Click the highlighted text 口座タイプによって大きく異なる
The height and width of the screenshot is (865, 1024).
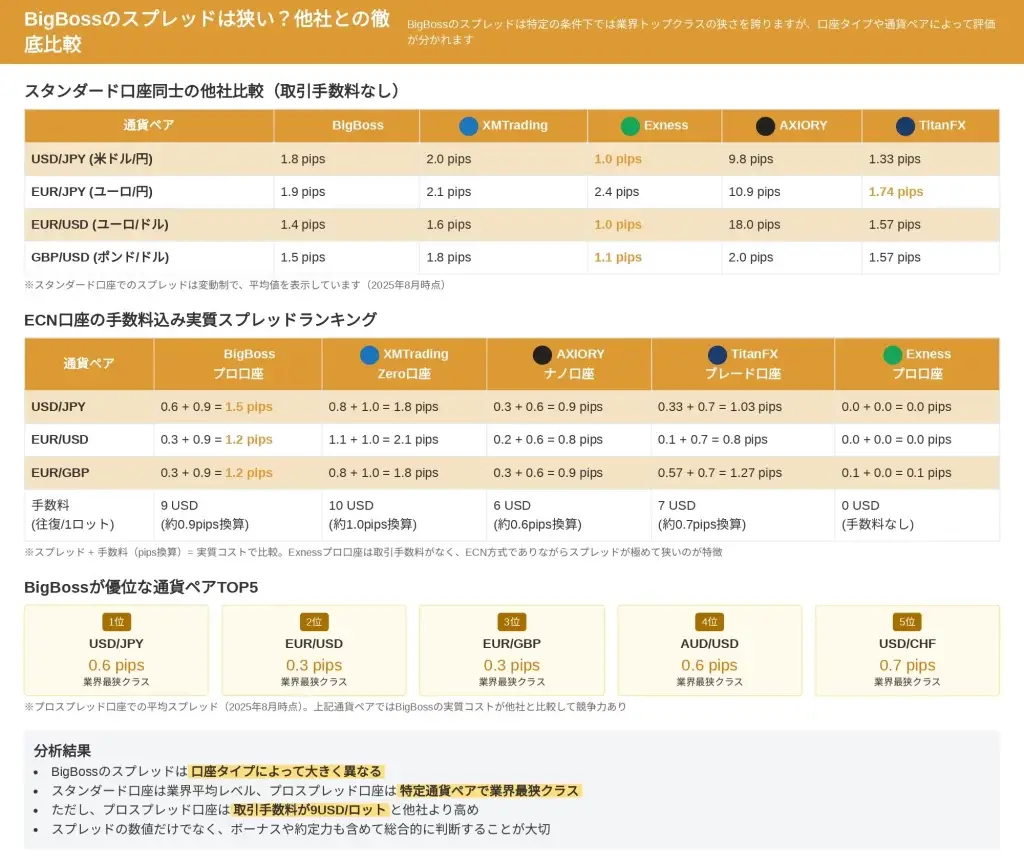pyautogui.click(x=287, y=771)
